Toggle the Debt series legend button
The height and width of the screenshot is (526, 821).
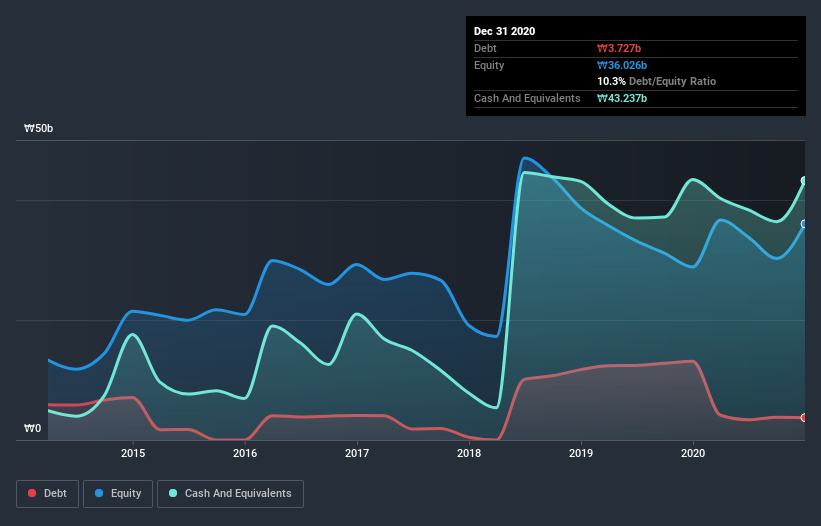click(x=48, y=494)
